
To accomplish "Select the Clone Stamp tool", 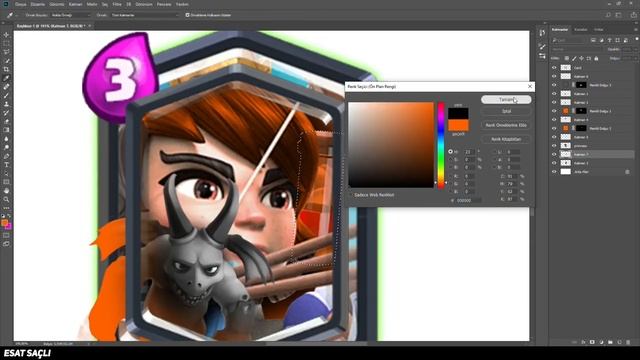I will (x=6, y=104).
